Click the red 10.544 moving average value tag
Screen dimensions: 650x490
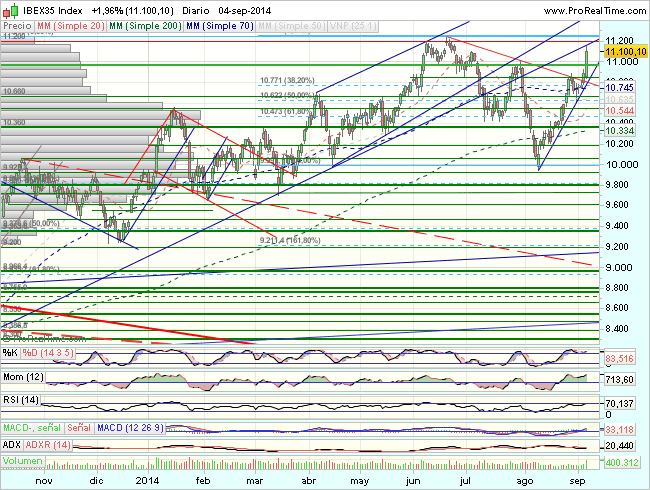pyautogui.click(x=619, y=111)
